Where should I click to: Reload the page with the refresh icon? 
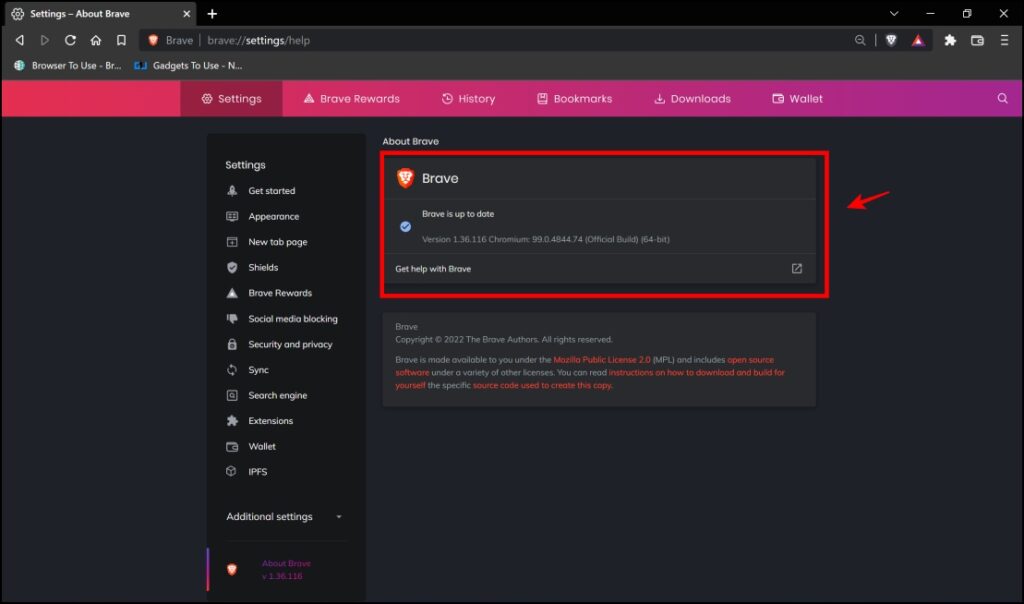[70, 40]
